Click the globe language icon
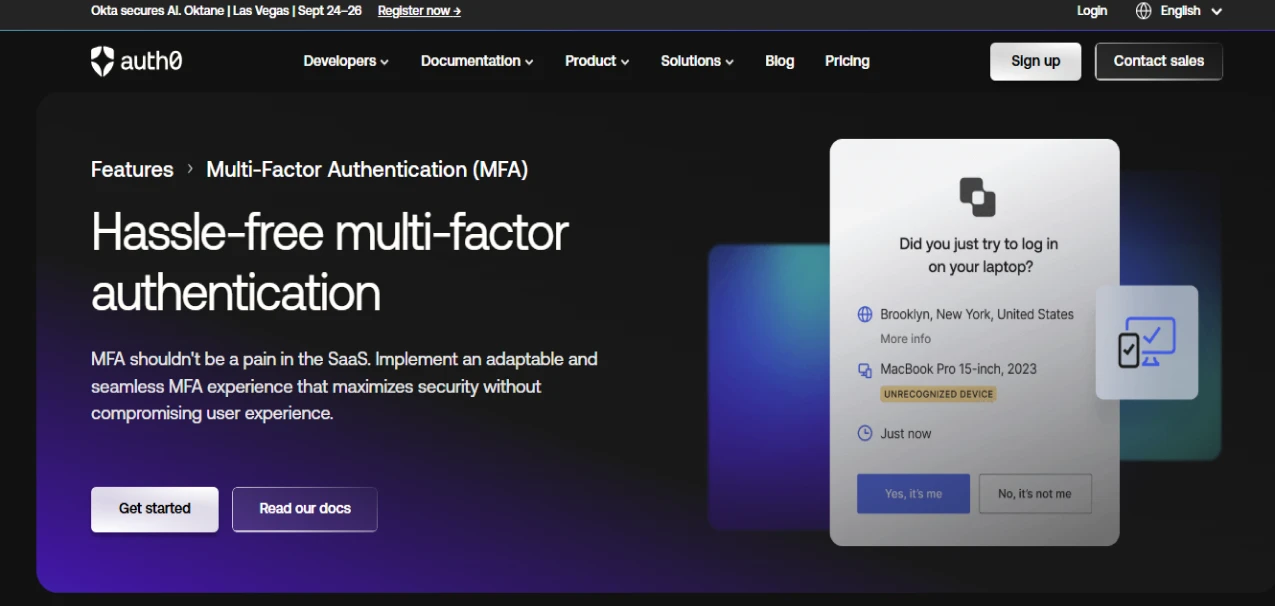This screenshot has width=1275, height=606. pyautogui.click(x=1144, y=11)
